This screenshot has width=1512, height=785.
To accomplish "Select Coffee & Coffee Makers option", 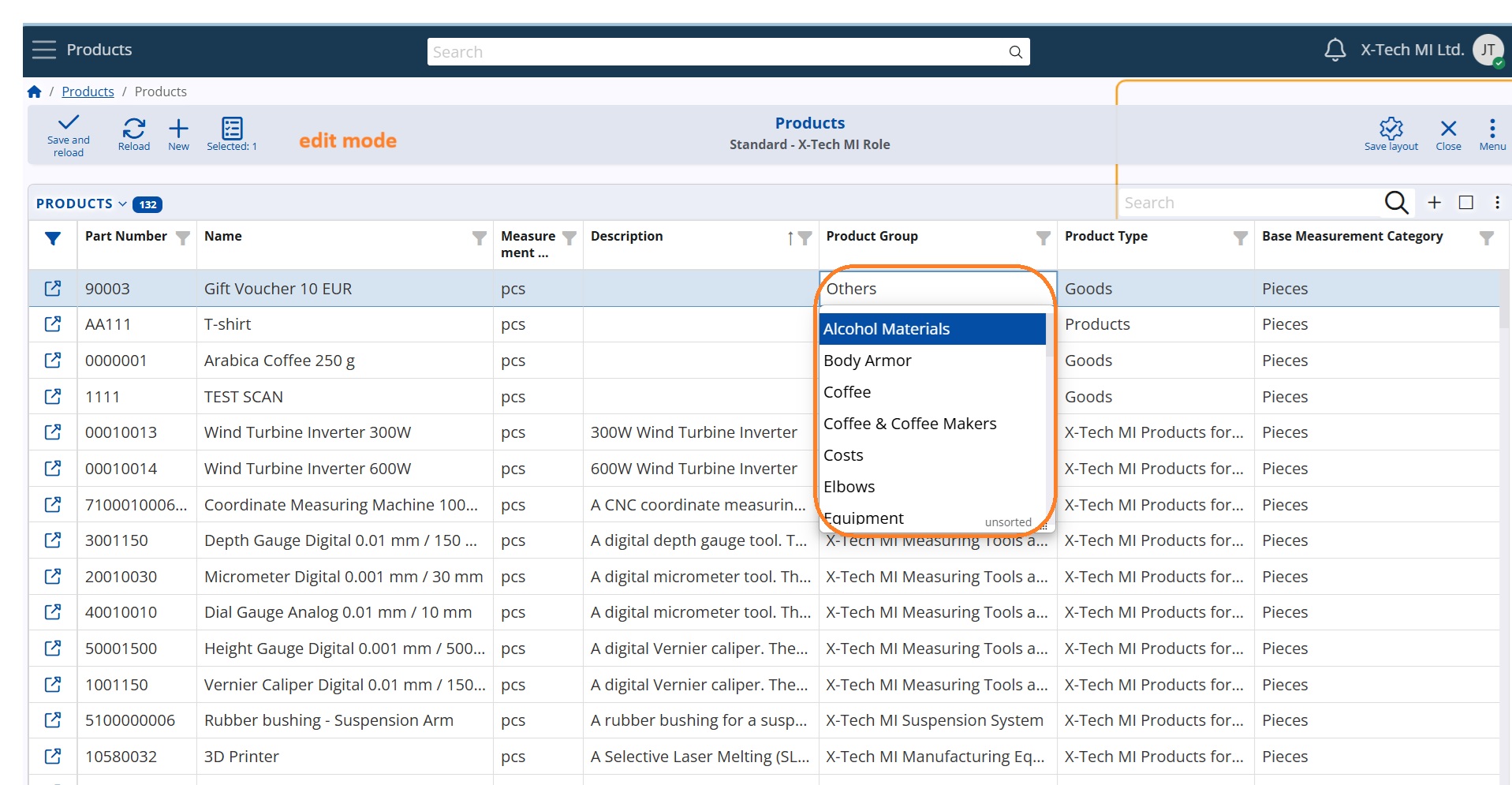I will tap(933, 424).
